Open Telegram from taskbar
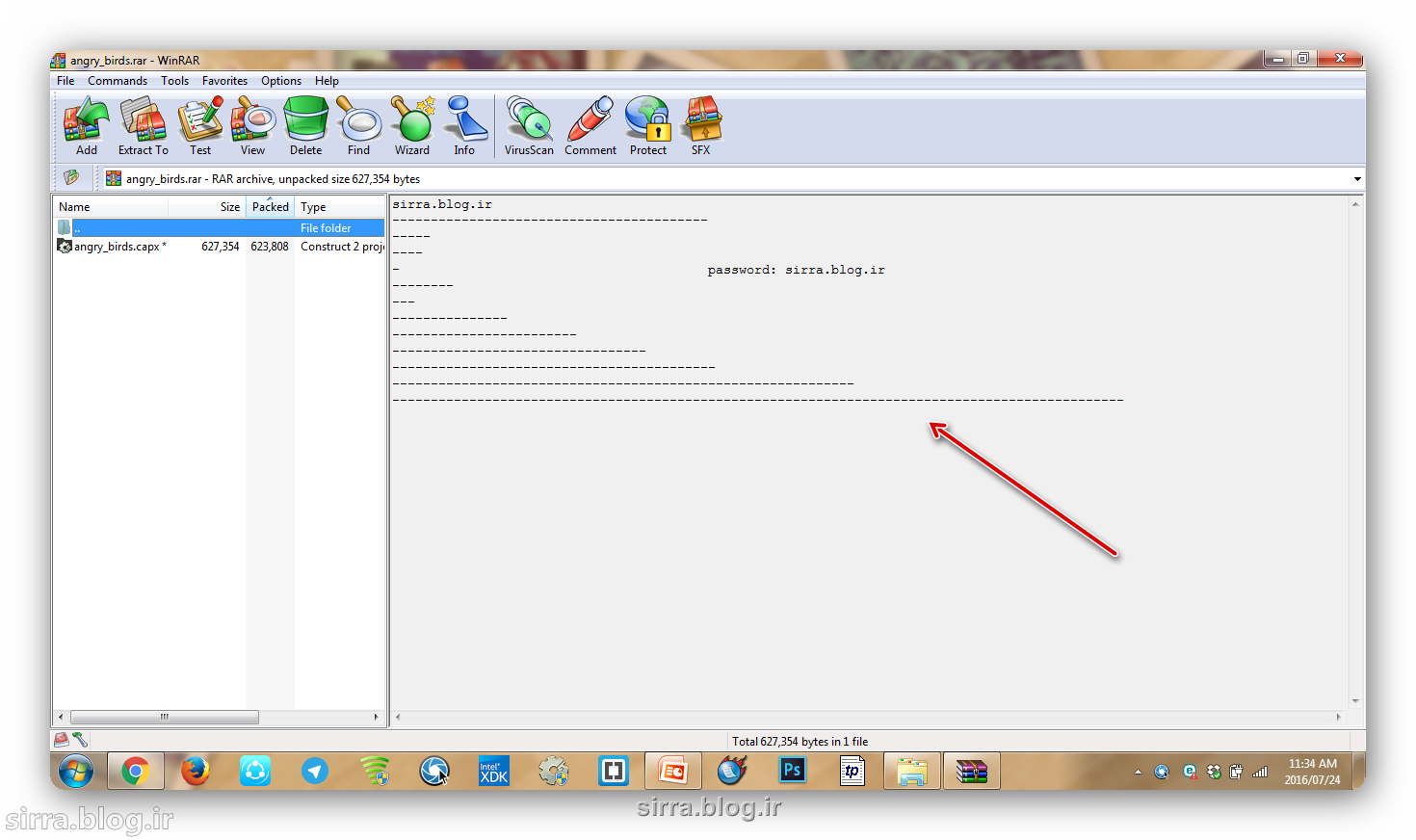 coord(315,772)
